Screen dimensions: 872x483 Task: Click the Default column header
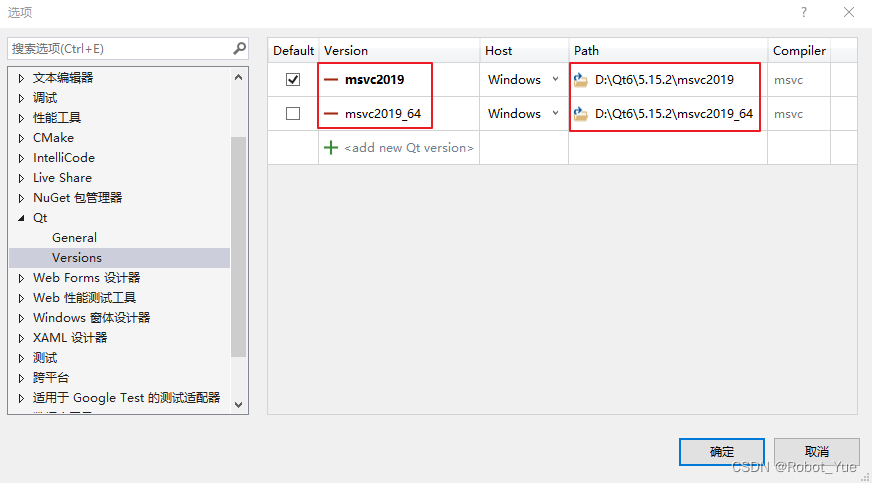point(293,51)
